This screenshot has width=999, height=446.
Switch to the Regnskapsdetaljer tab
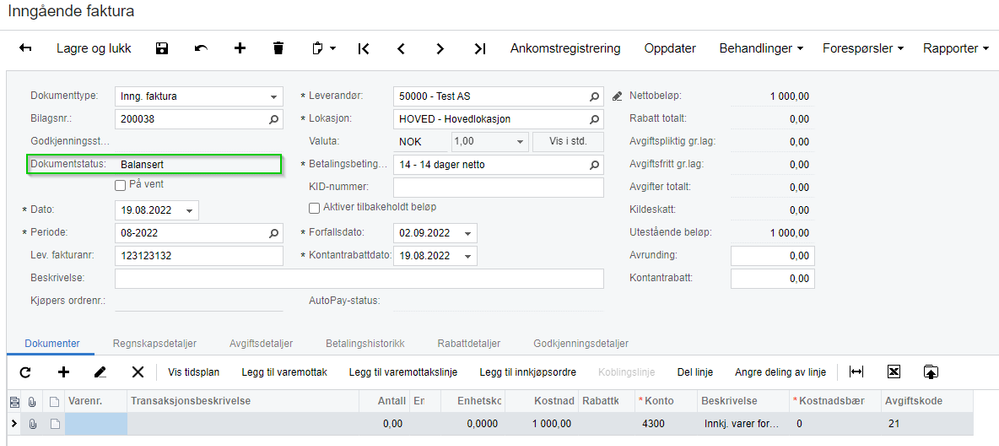pos(155,343)
